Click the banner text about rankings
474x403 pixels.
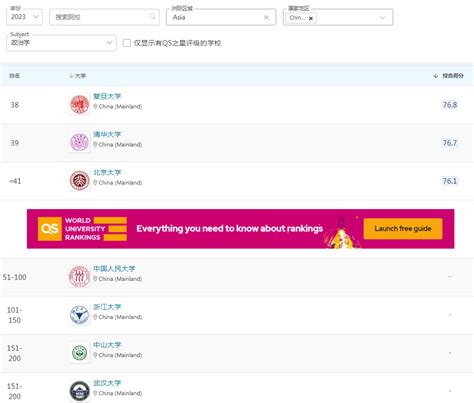[x=230, y=229]
